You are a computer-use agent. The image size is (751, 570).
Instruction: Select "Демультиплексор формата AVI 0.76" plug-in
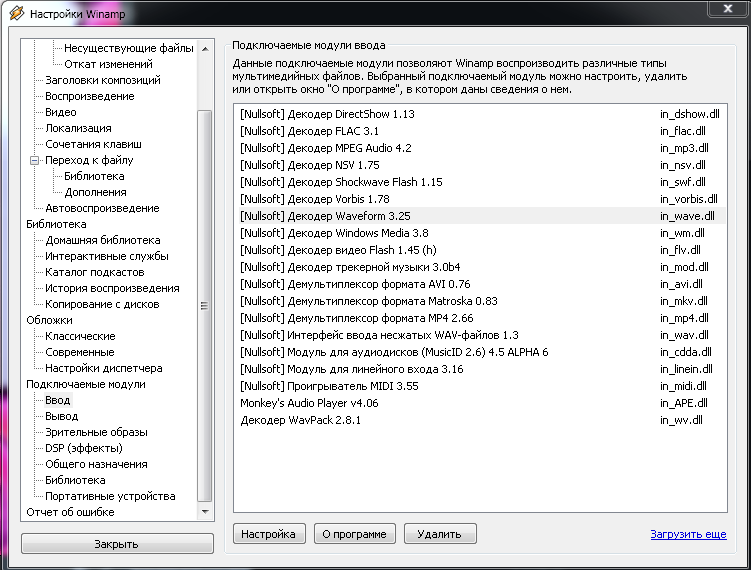pyautogui.click(x=480, y=285)
